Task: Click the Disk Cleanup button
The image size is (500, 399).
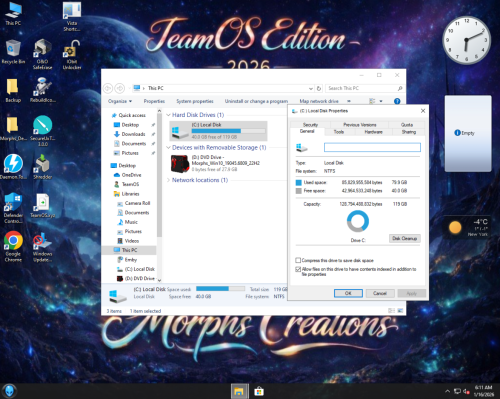Action: [x=405, y=238]
